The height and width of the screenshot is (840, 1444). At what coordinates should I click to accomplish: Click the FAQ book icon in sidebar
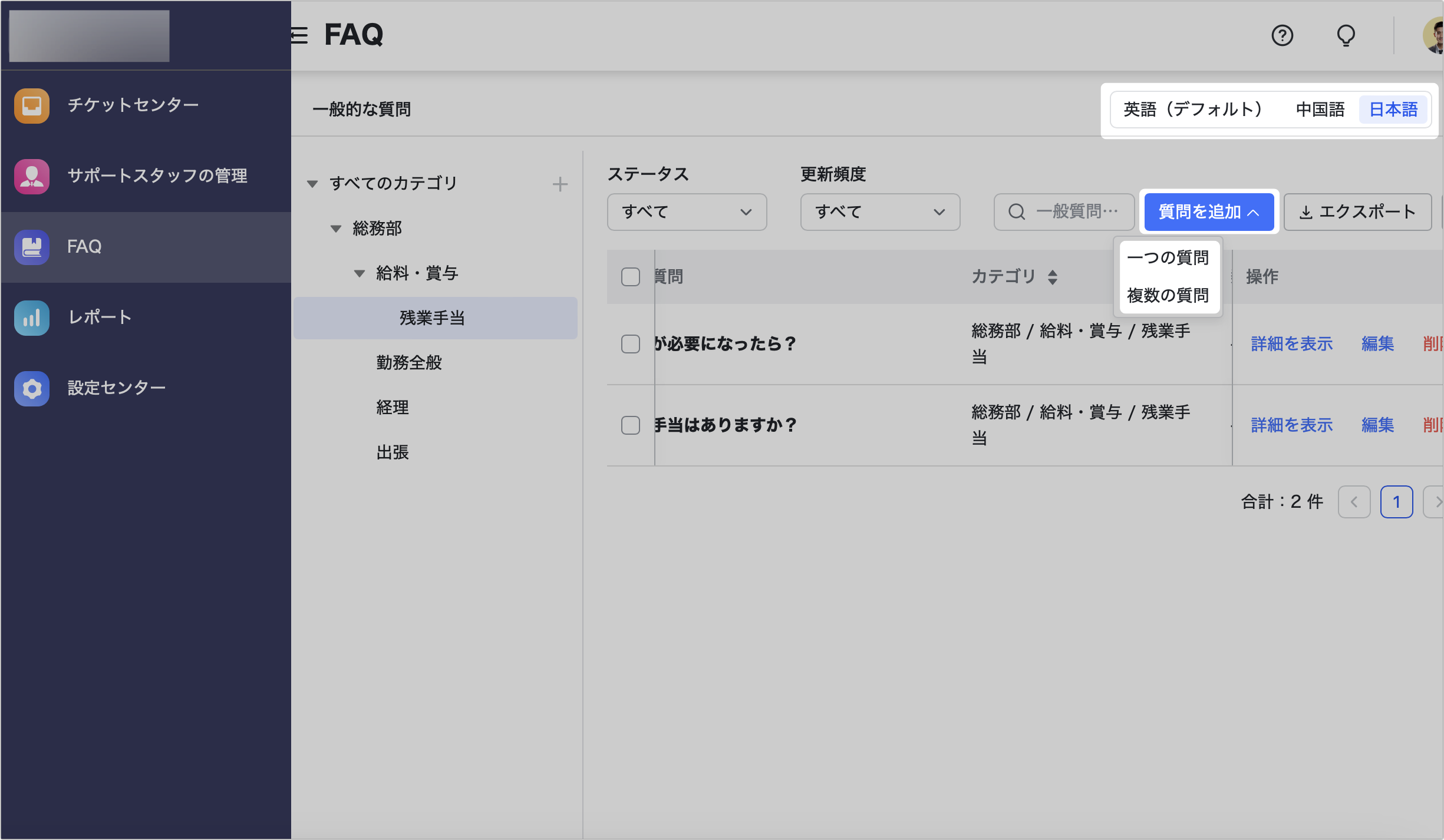[32, 247]
